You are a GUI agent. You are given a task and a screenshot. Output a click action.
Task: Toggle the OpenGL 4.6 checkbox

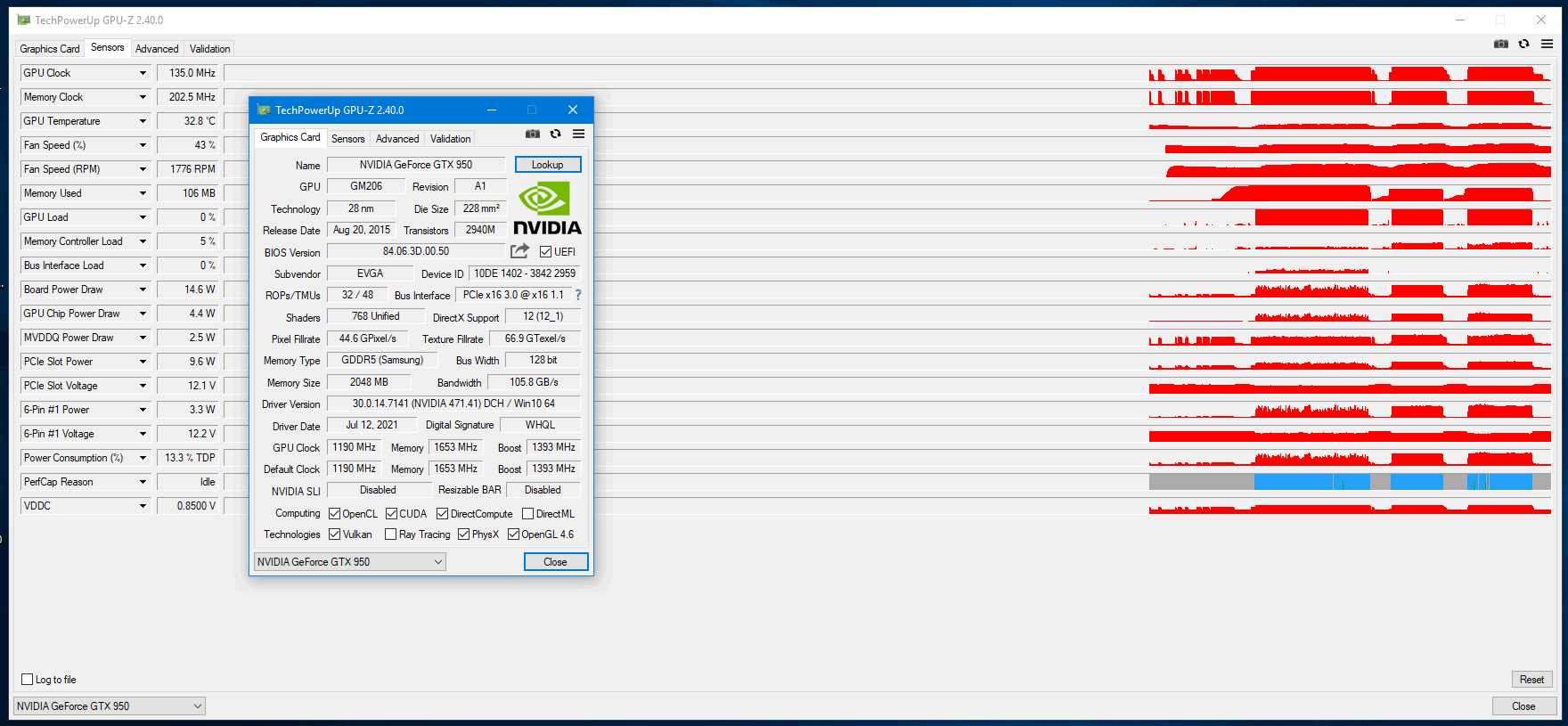click(513, 534)
